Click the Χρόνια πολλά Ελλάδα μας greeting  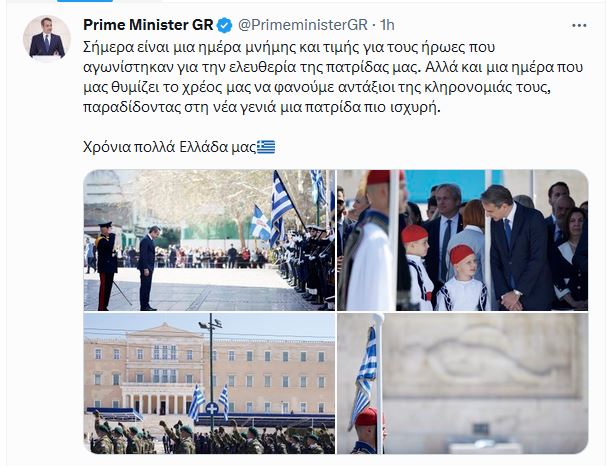pyautogui.click(x=170, y=147)
